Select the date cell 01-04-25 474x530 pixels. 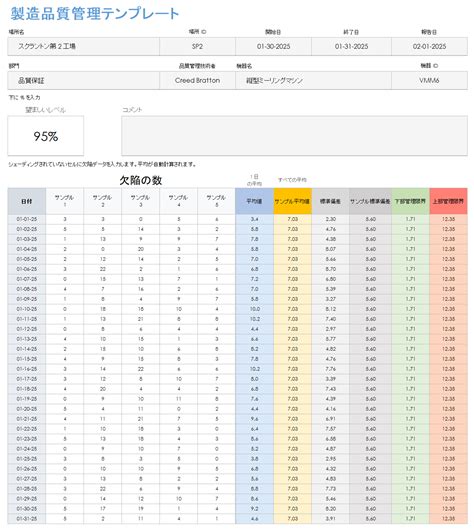click(x=27, y=249)
